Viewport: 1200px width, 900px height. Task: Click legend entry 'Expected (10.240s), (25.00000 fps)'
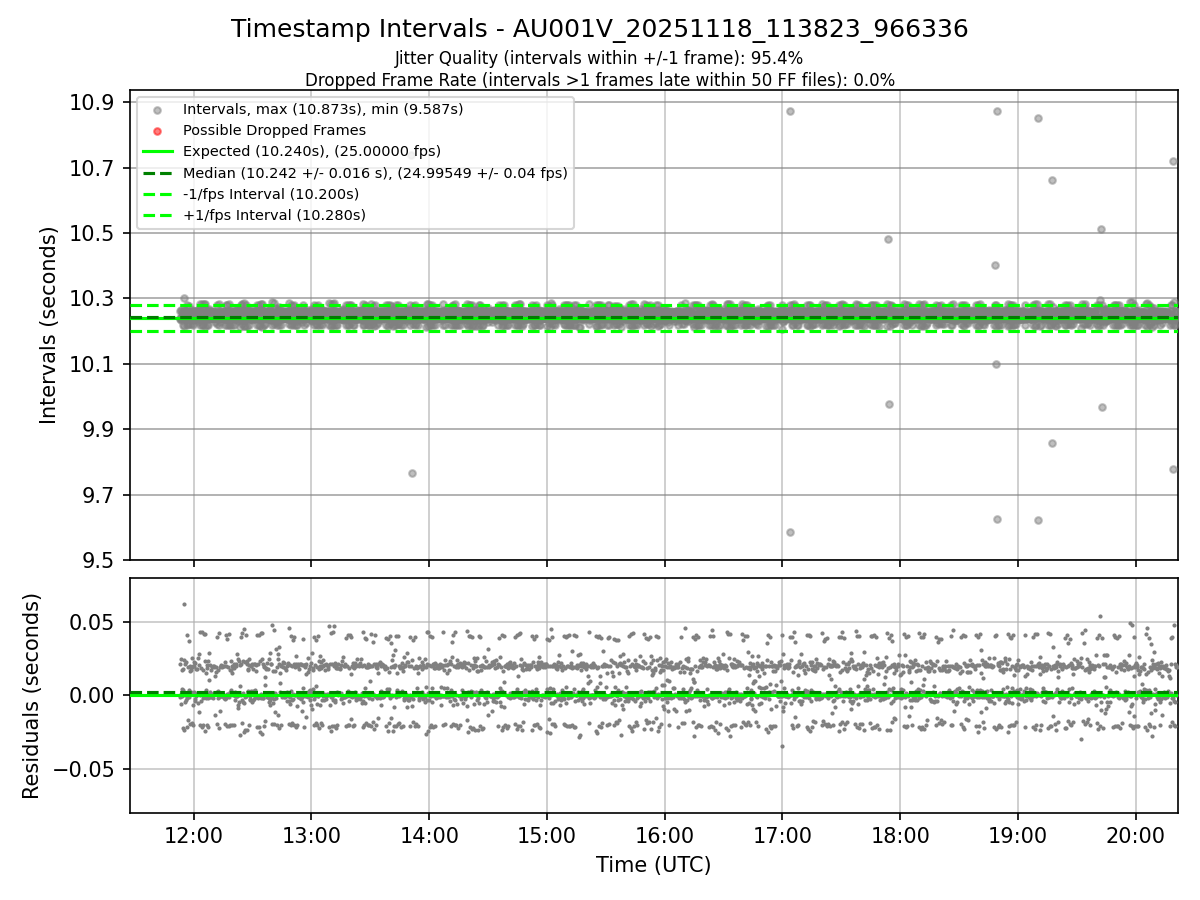click(x=312, y=151)
